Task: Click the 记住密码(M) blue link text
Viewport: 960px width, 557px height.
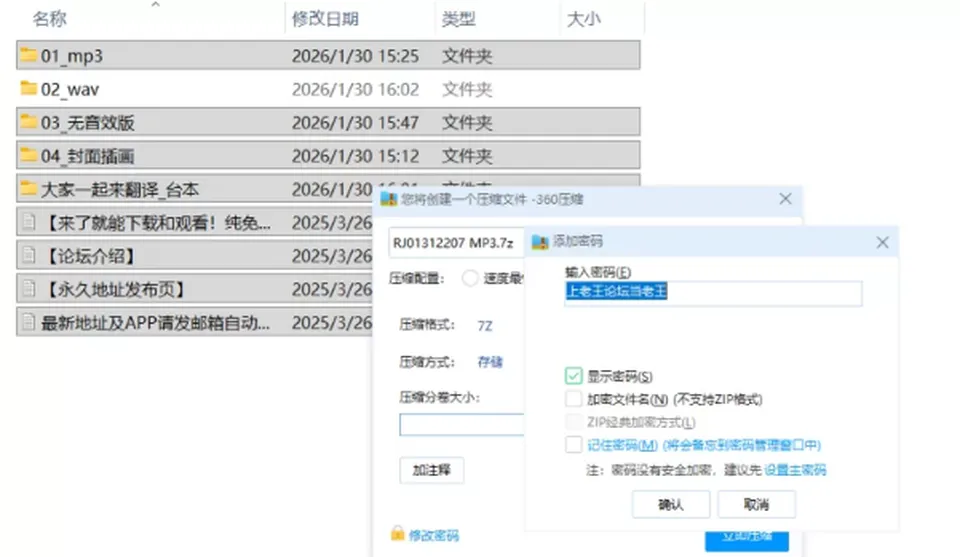Action: click(622, 445)
